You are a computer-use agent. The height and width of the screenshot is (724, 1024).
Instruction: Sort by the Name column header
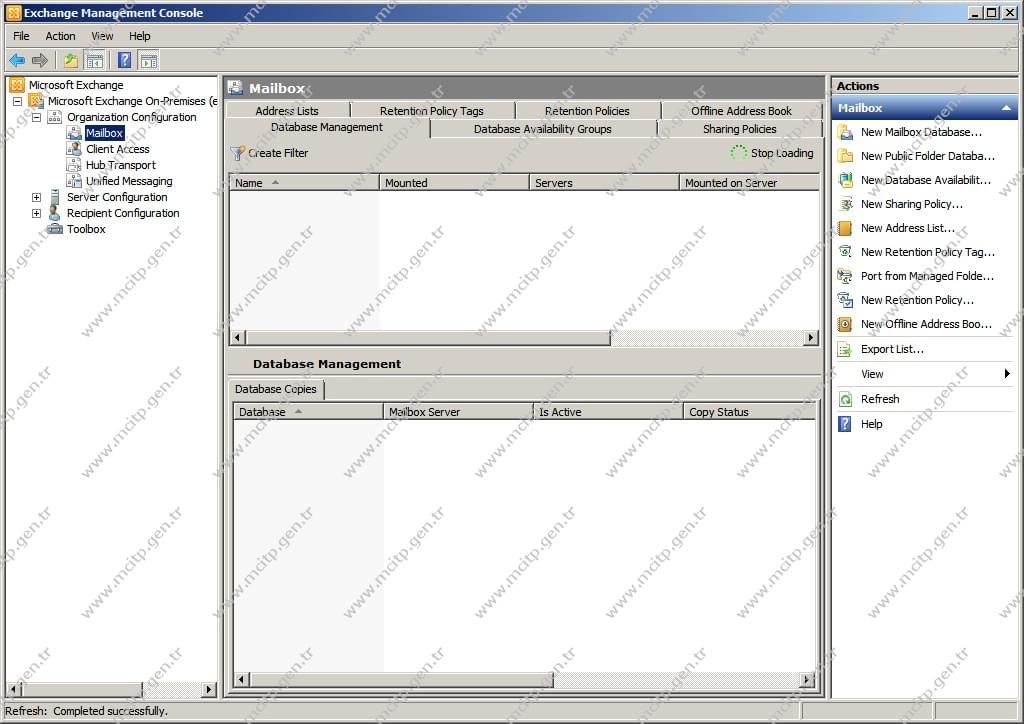[305, 183]
